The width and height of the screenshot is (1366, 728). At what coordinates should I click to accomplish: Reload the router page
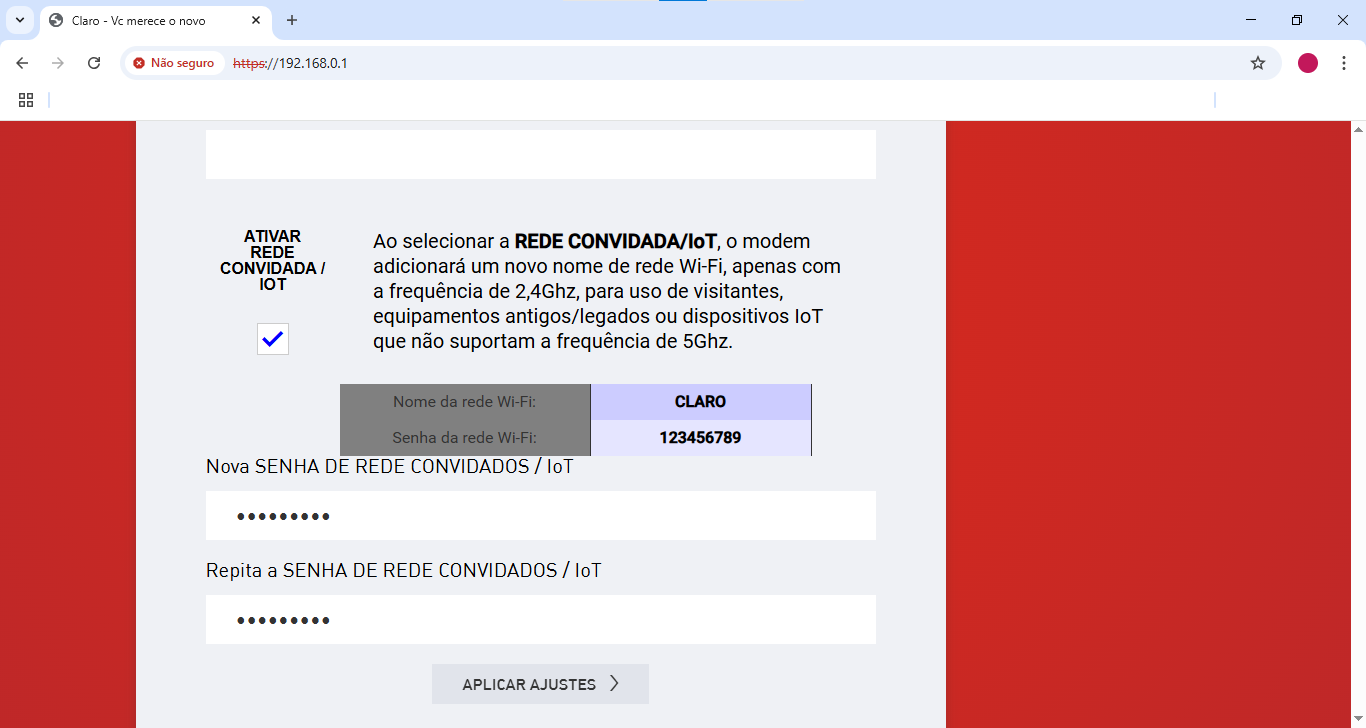[x=94, y=63]
